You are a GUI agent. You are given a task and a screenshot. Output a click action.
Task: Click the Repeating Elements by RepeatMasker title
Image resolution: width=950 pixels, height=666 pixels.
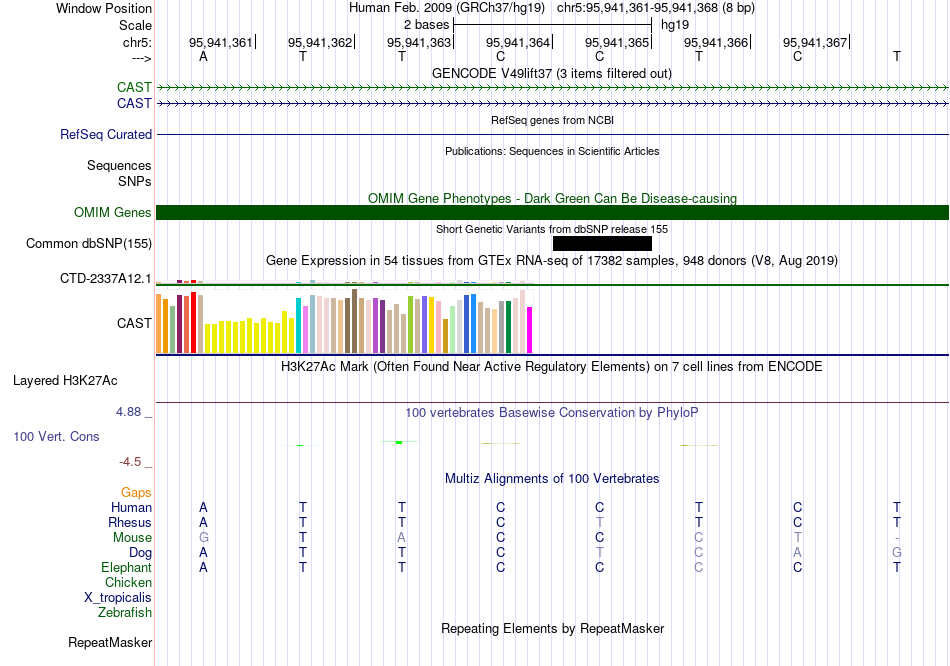coord(552,628)
